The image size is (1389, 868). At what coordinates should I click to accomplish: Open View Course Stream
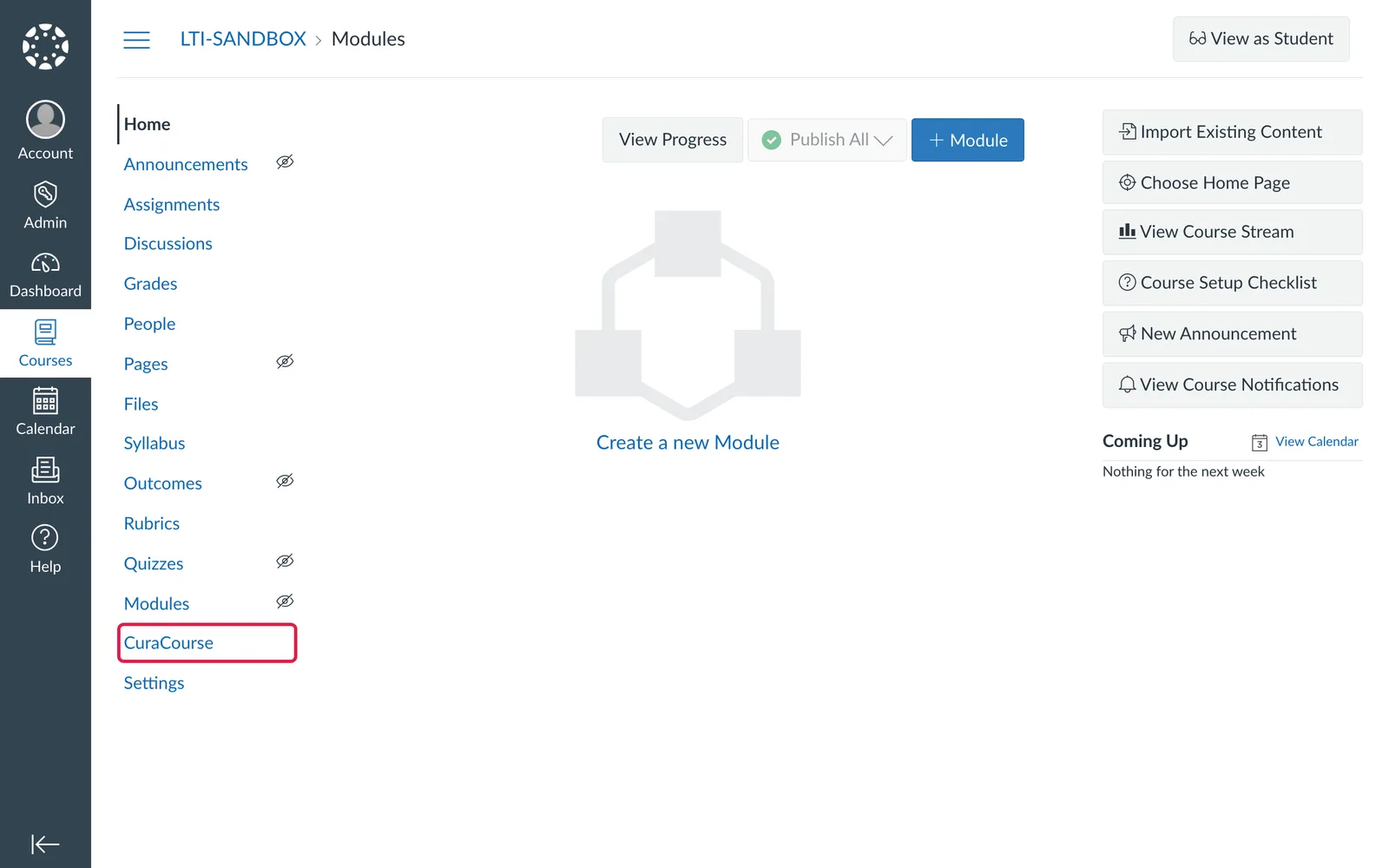click(1233, 232)
